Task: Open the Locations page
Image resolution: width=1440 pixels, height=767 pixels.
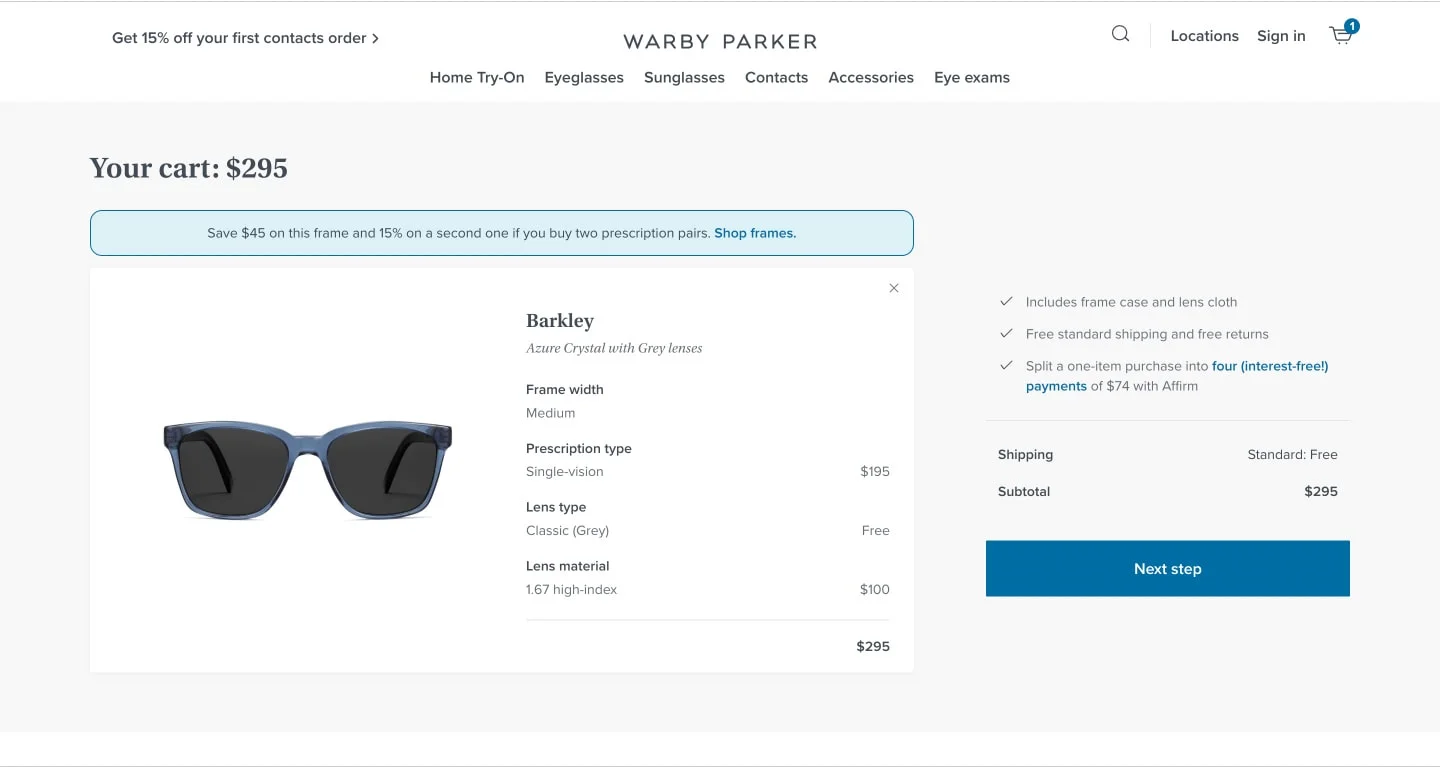Action: pos(1203,35)
